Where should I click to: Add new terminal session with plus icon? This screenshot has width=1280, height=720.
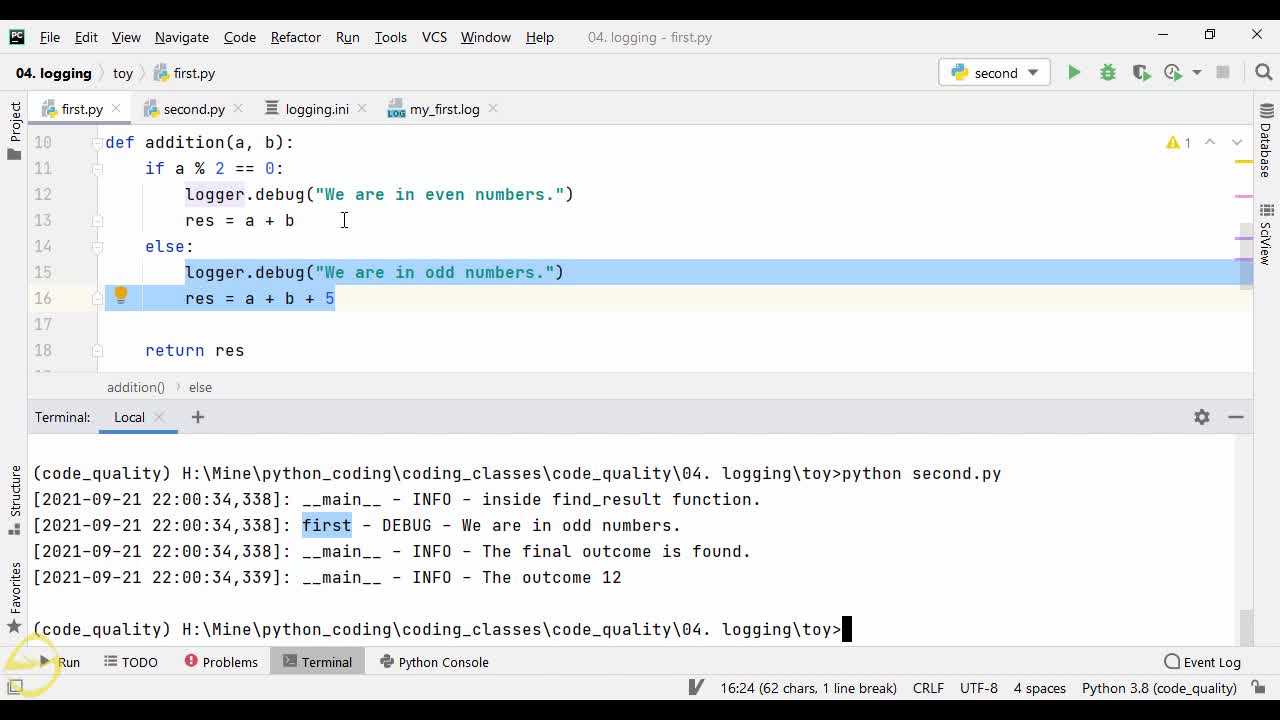tap(197, 417)
